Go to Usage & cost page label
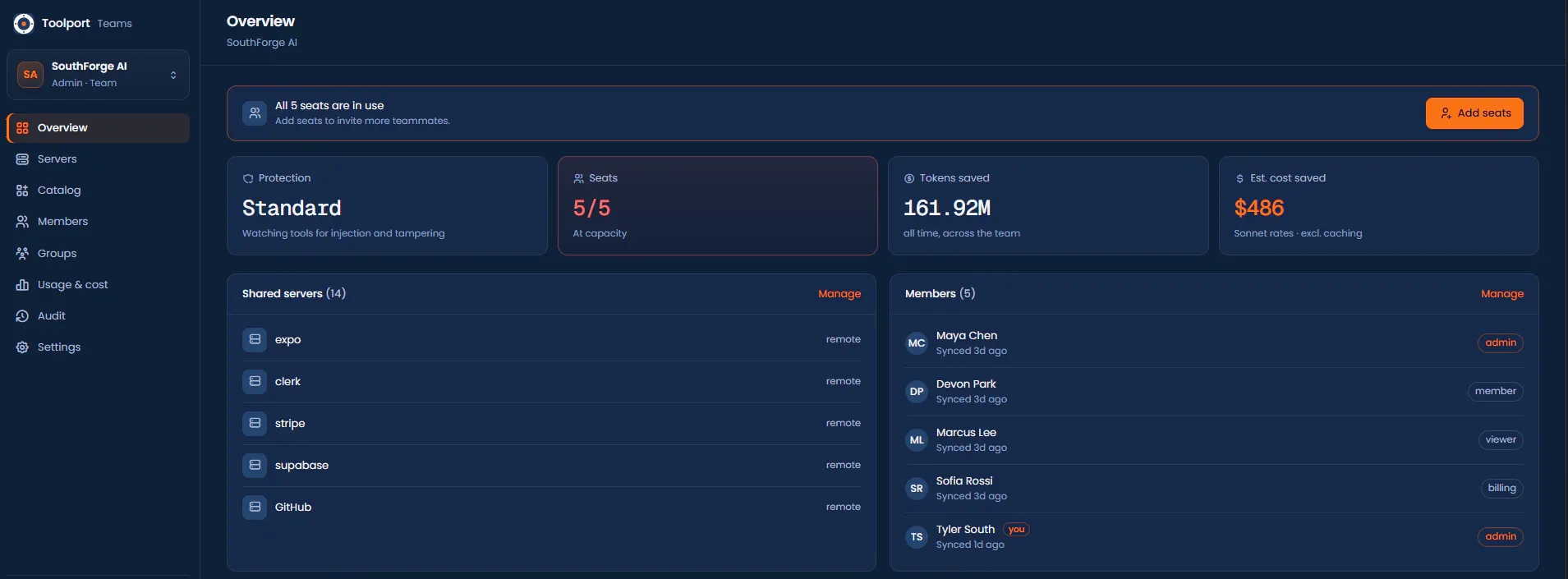 [x=72, y=285]
